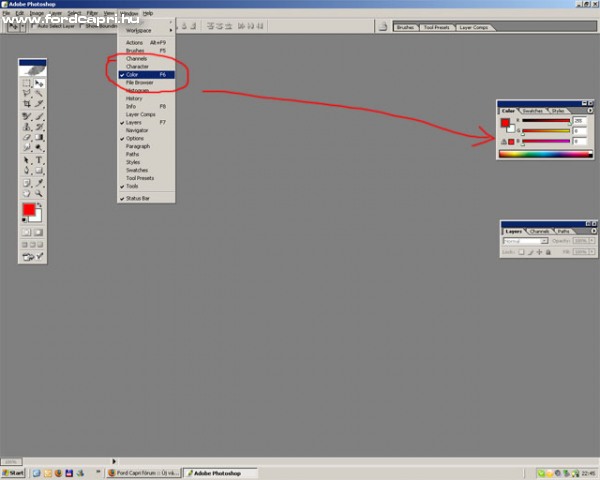Click Adobe Photoshop taskbar button
600x480 pixels.
click(220, 473)
